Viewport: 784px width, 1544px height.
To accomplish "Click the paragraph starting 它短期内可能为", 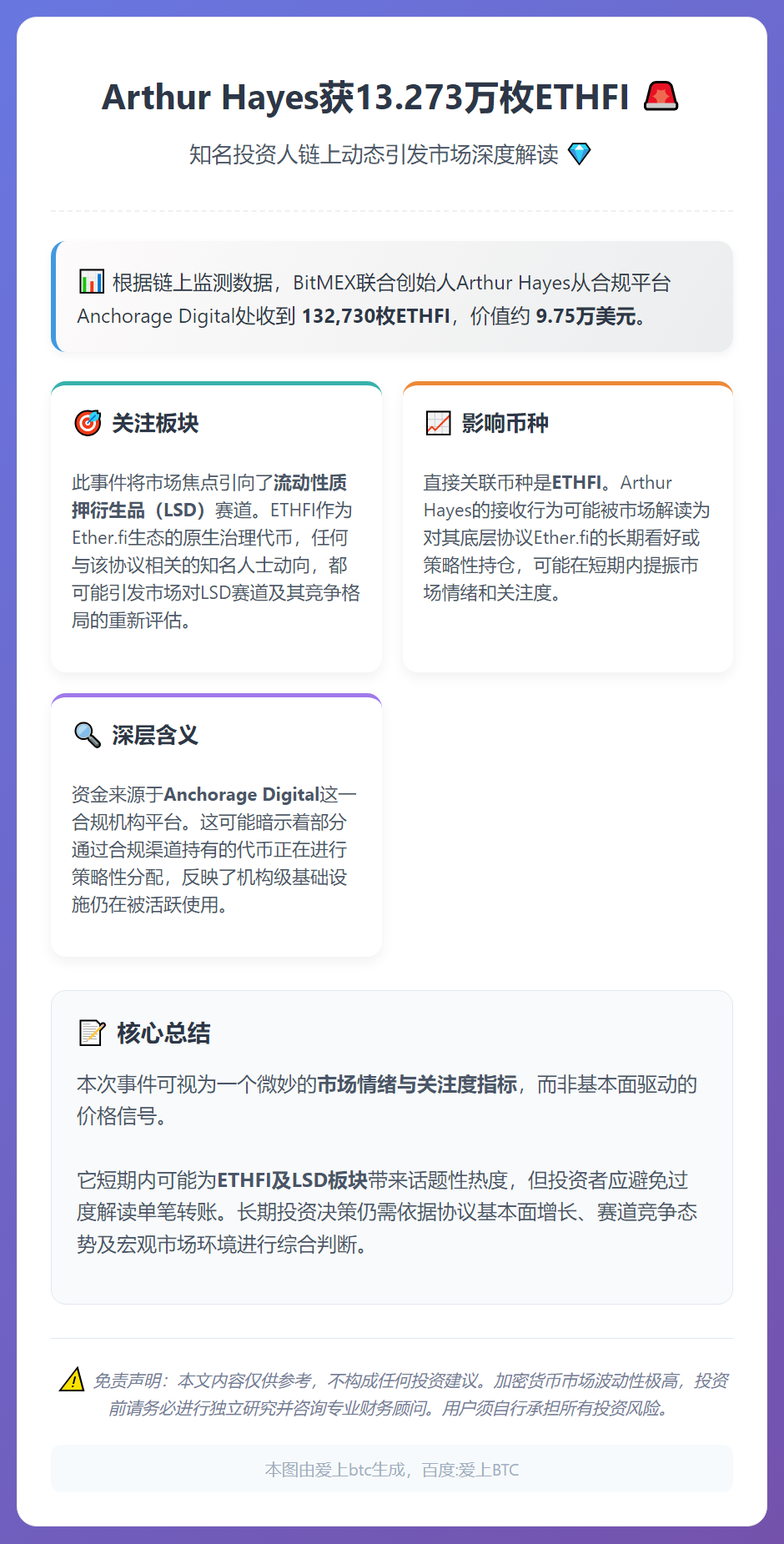I will point(387,1212).
